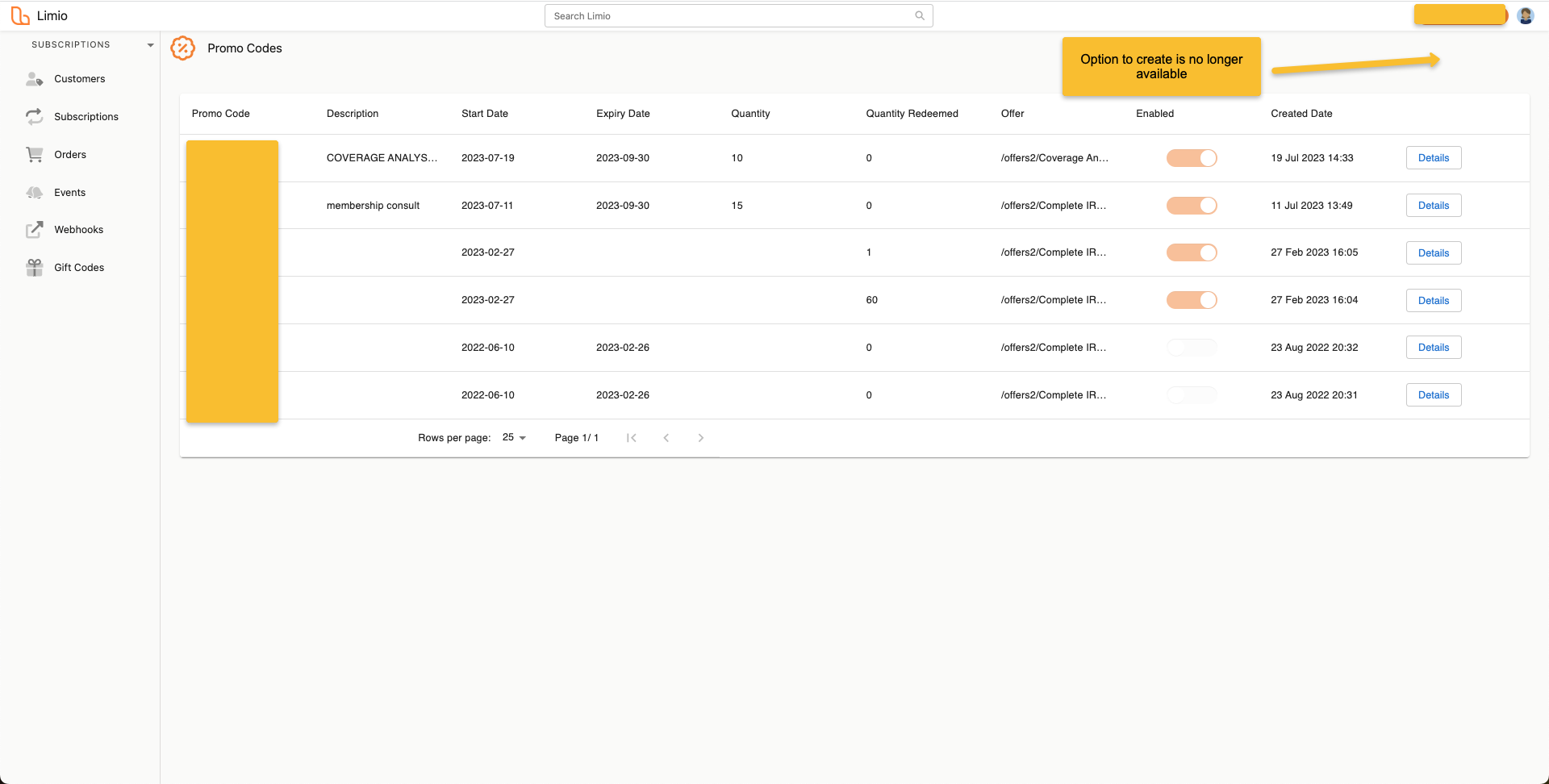This screenshot has width=1549, height=784.
Task: Open Gift Codes from the sidebar
Action: (79, 268)
